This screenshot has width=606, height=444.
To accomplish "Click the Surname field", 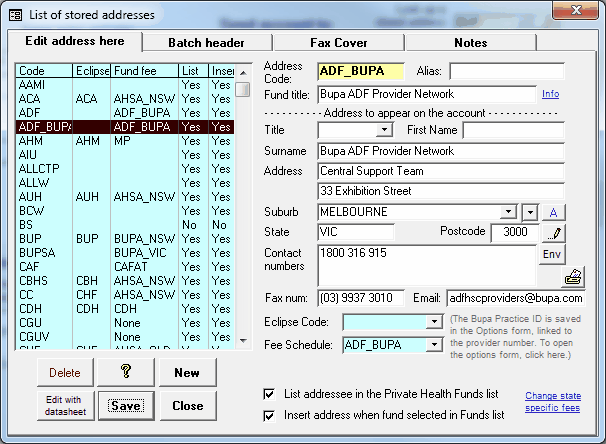I will [441, 151].
